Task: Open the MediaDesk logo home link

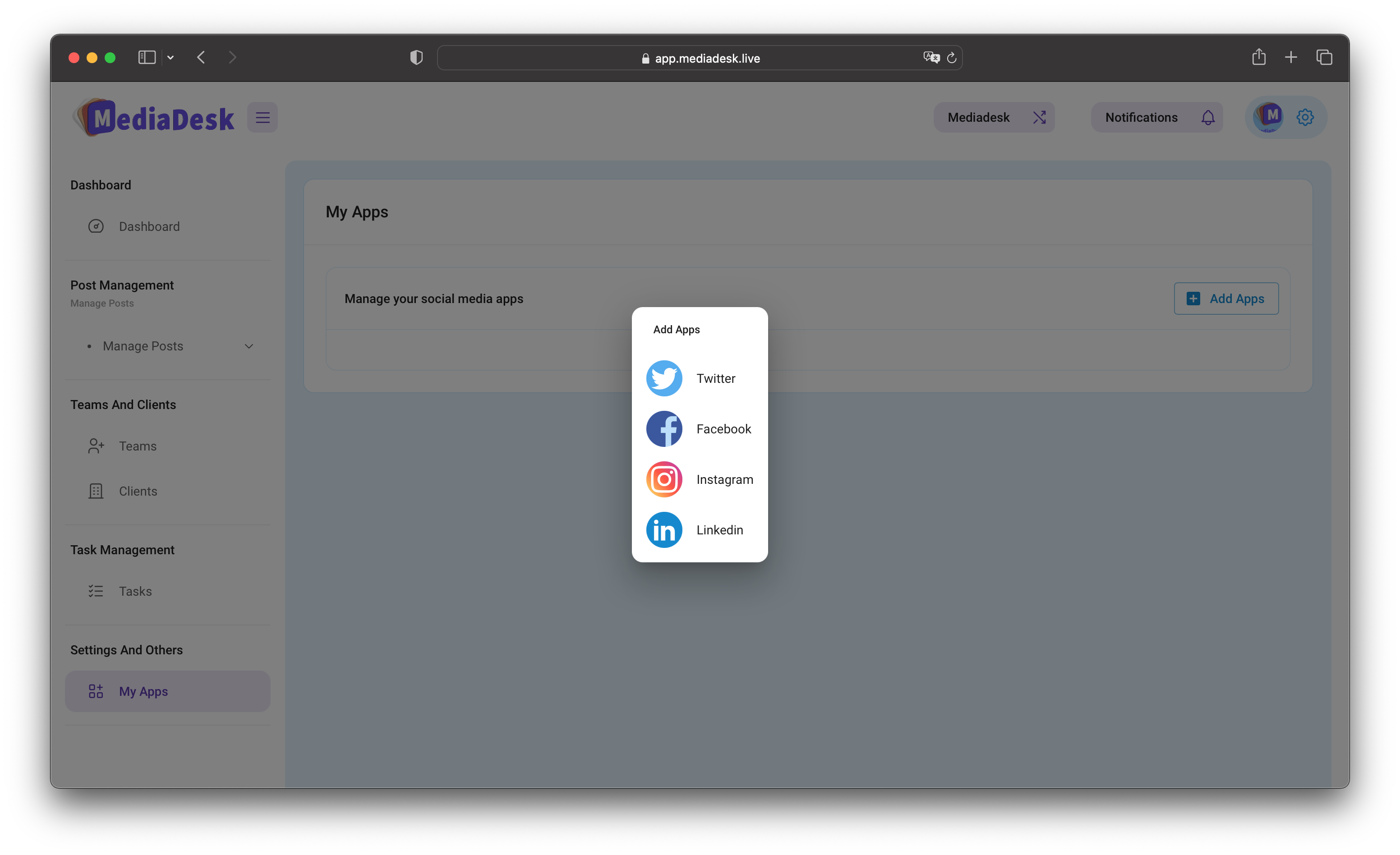Action: (153, 118)
